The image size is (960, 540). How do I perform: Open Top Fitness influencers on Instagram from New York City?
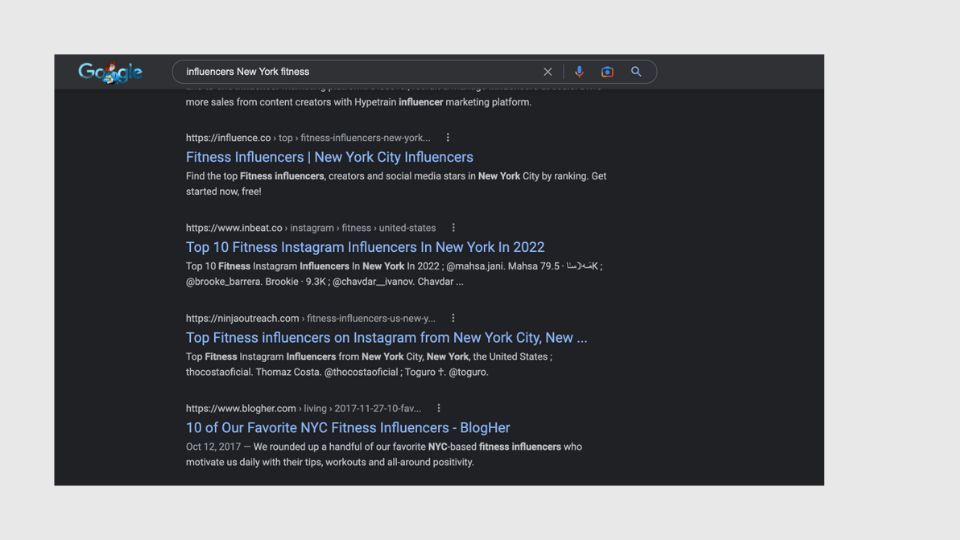[386, 337]
